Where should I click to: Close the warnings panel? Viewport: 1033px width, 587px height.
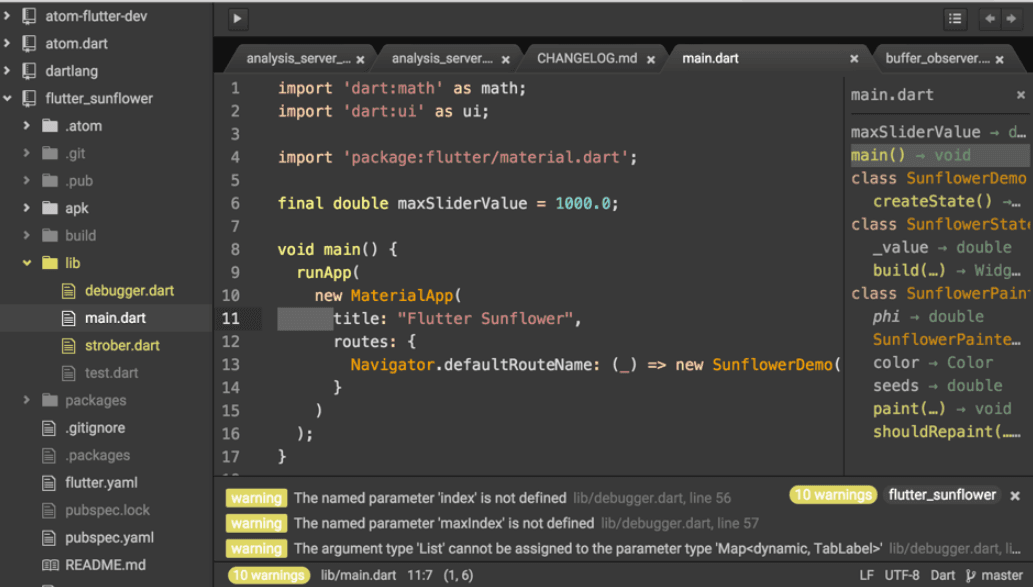pyautogui.click(x=1015, y=495)
